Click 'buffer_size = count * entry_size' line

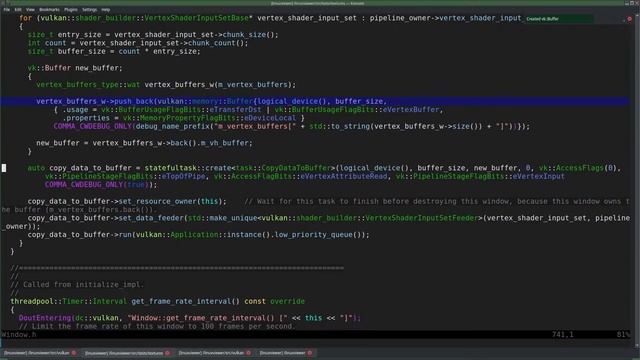pos(114,51)
